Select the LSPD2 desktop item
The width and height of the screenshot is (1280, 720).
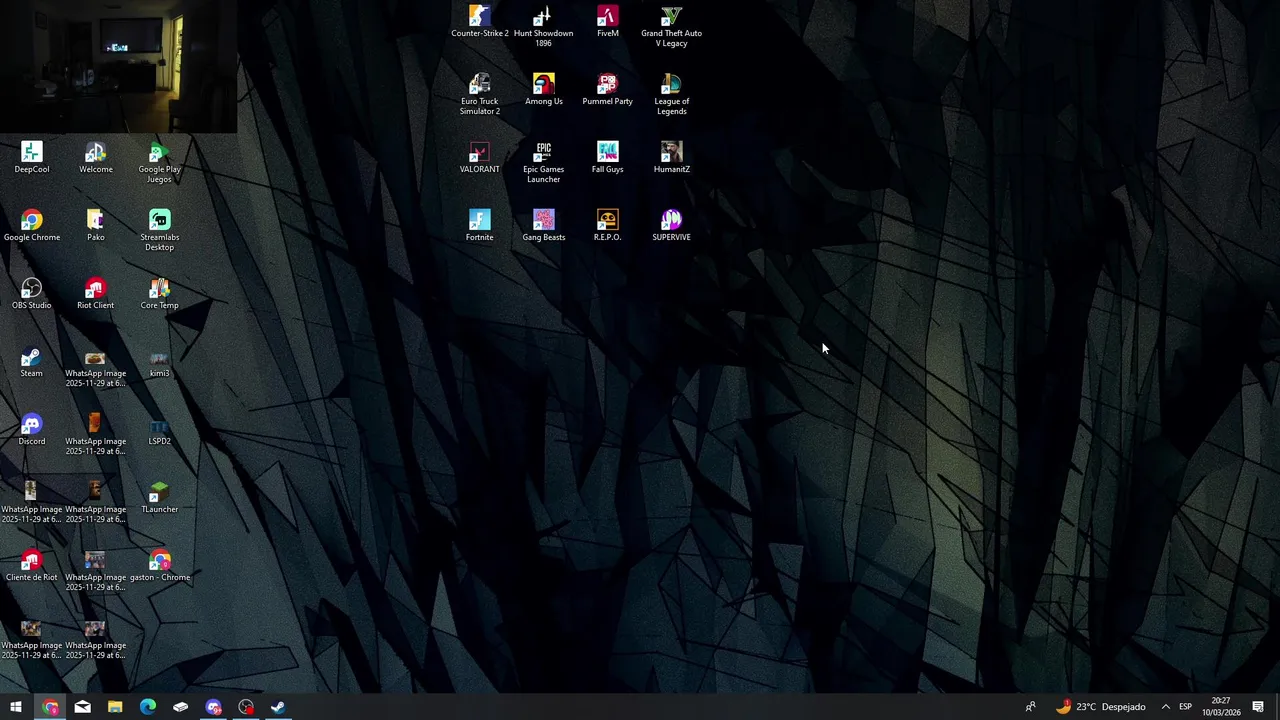pos(160,429)
